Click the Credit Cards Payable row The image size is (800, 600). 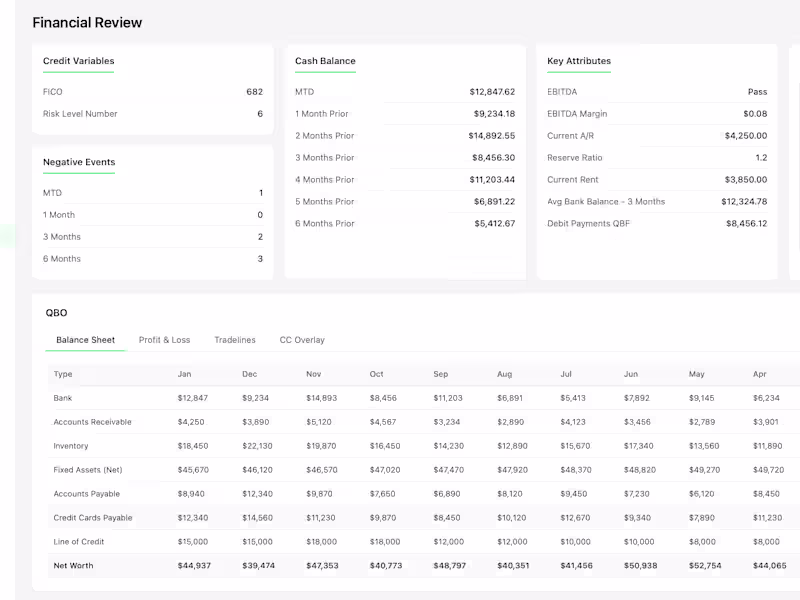pyautogui.click(x=423, y=517)
